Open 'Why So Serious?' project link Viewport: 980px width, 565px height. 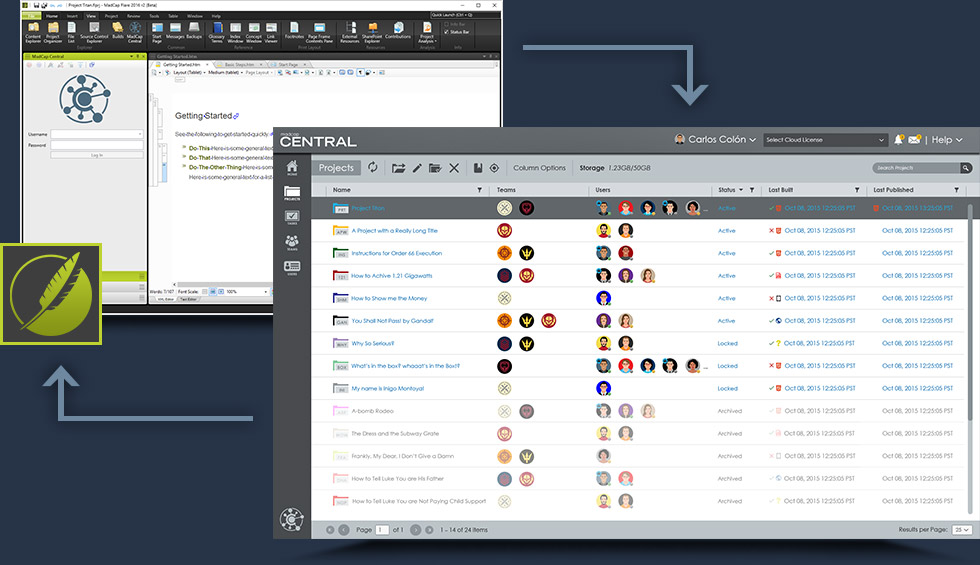tap(372, 343)
